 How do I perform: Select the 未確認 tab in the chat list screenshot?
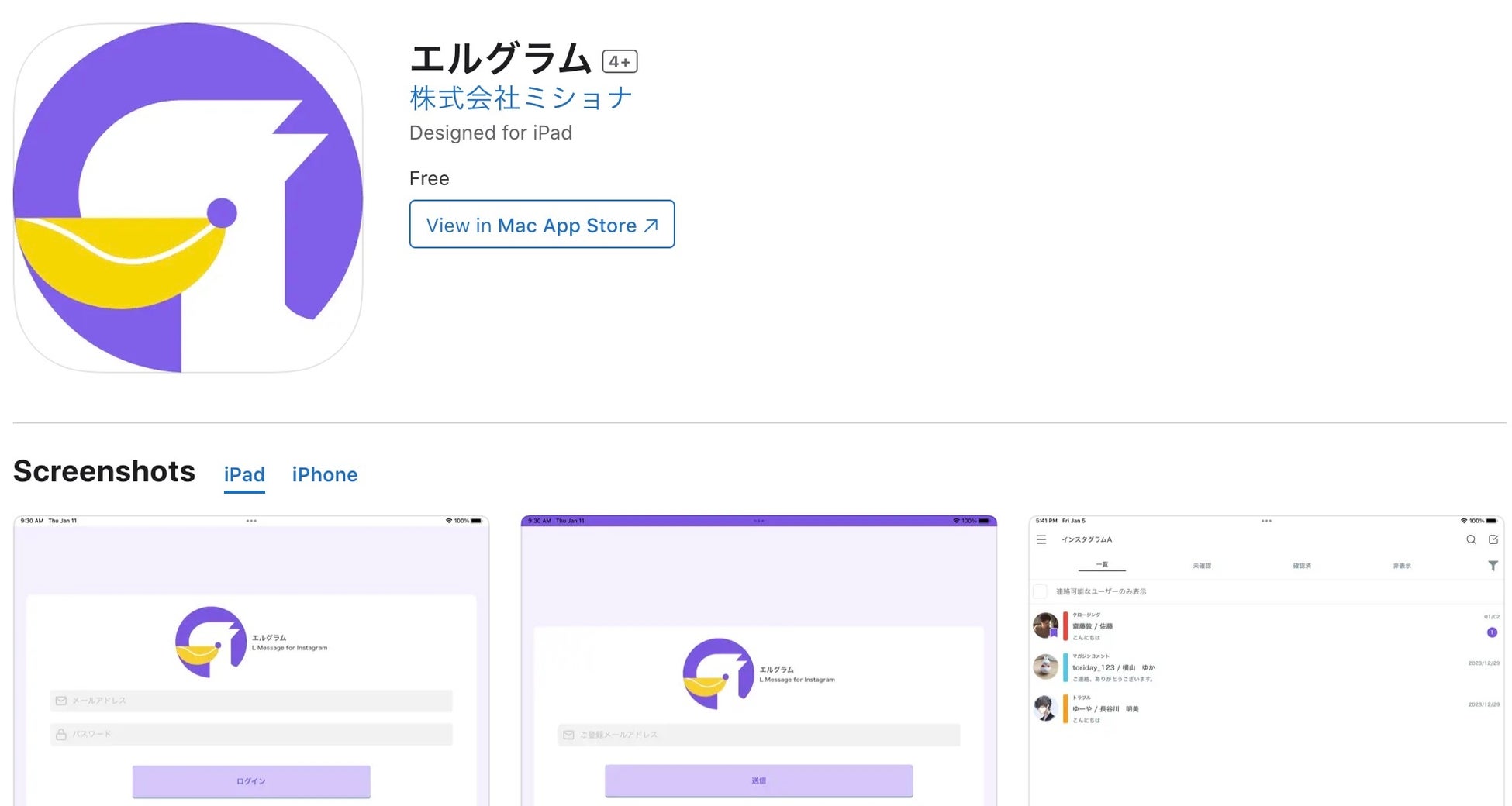[x=1202, y=566]
